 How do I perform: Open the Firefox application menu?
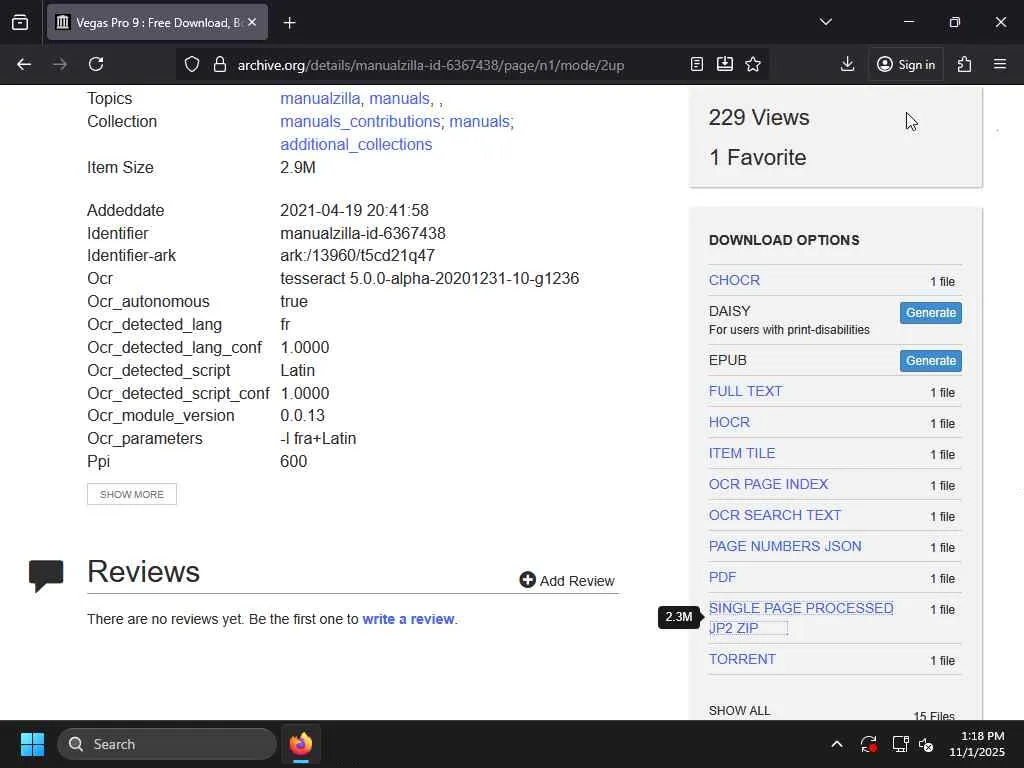pos(999,64)
